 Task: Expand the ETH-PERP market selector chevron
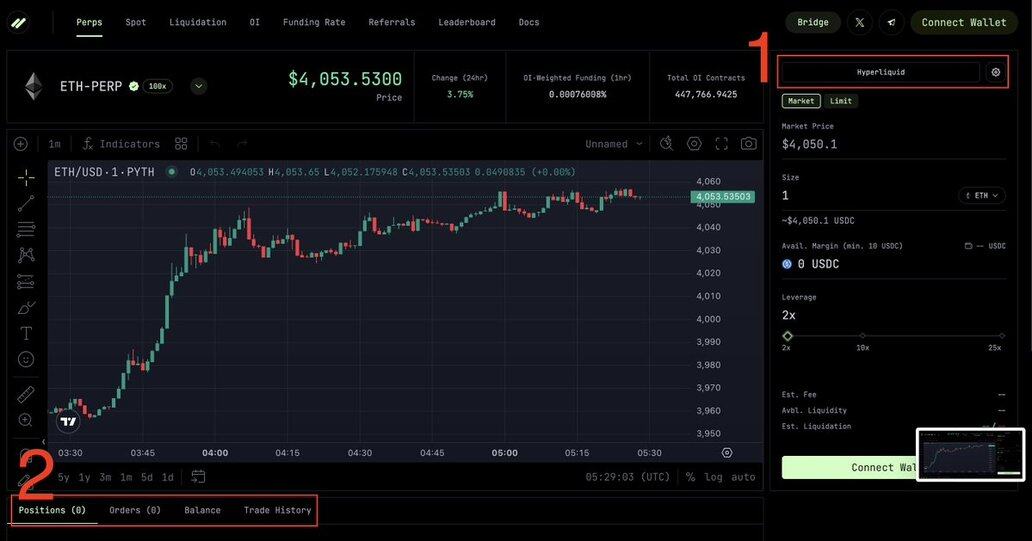click(x=199, y=86)
